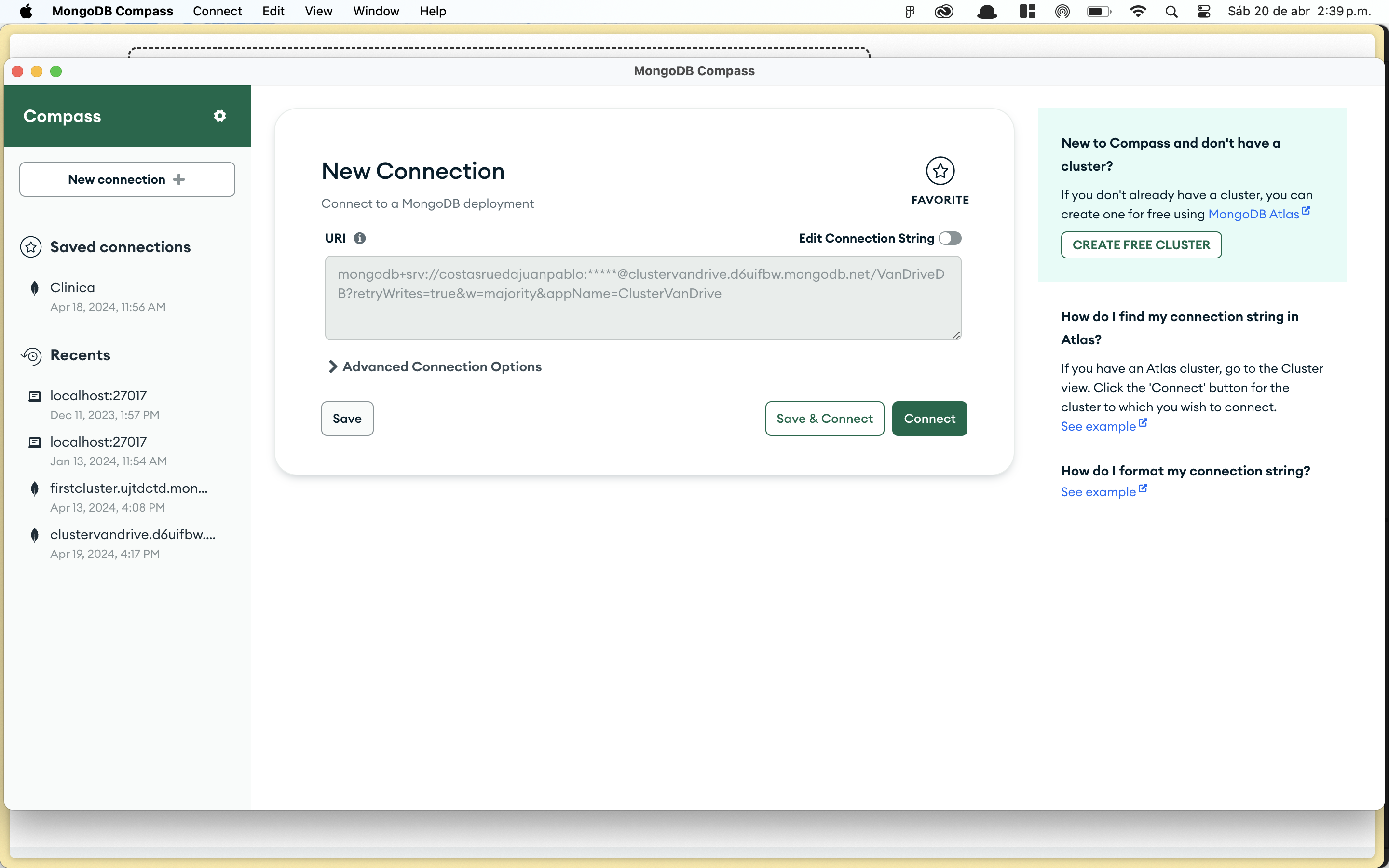Open the Connect menu

click(217, 12)
